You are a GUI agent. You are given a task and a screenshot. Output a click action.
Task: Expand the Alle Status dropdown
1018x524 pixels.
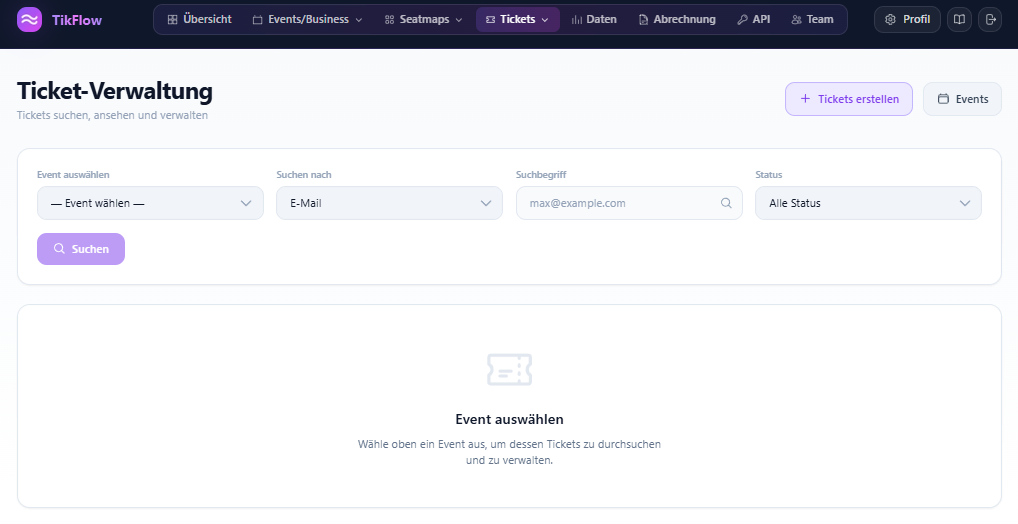(x=868, y=203)
